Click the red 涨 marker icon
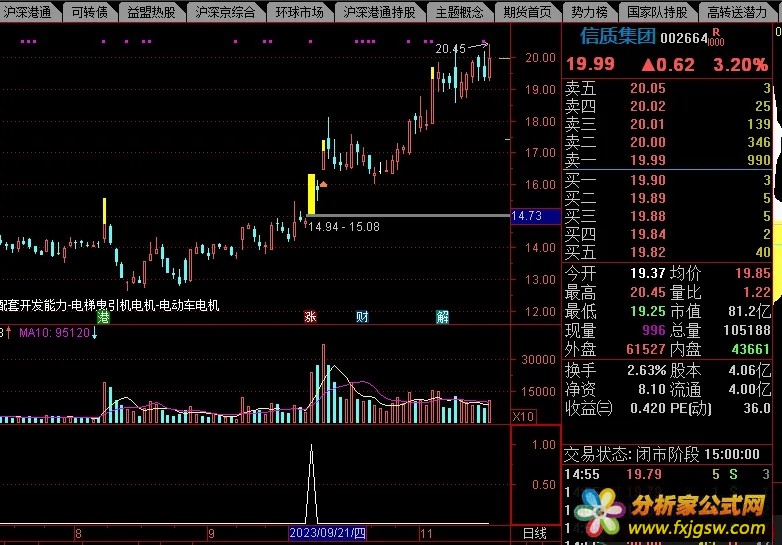 click(x=310, y=317)
